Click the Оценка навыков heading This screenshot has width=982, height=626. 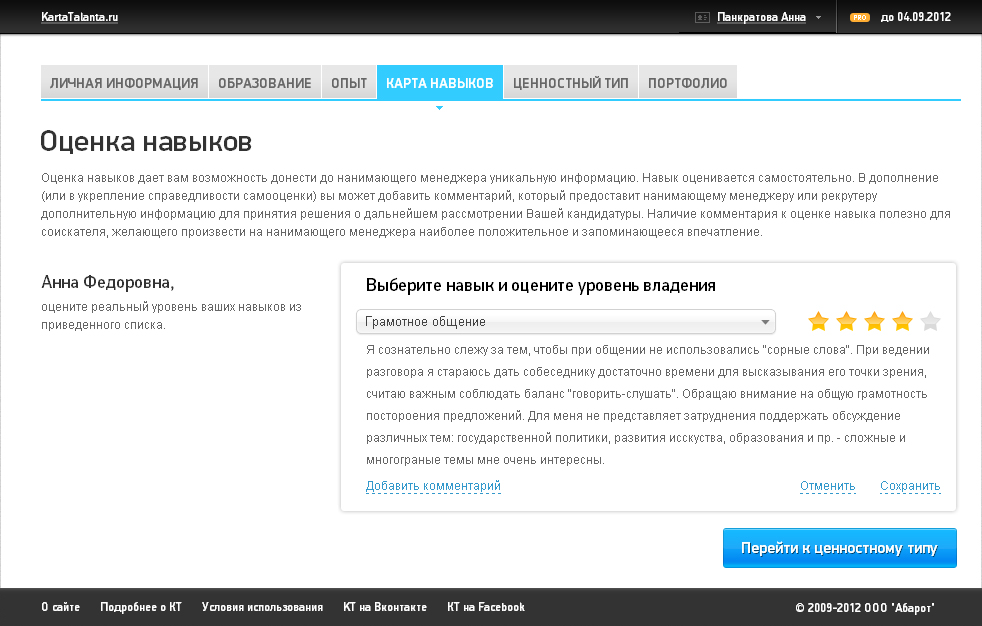146,141
